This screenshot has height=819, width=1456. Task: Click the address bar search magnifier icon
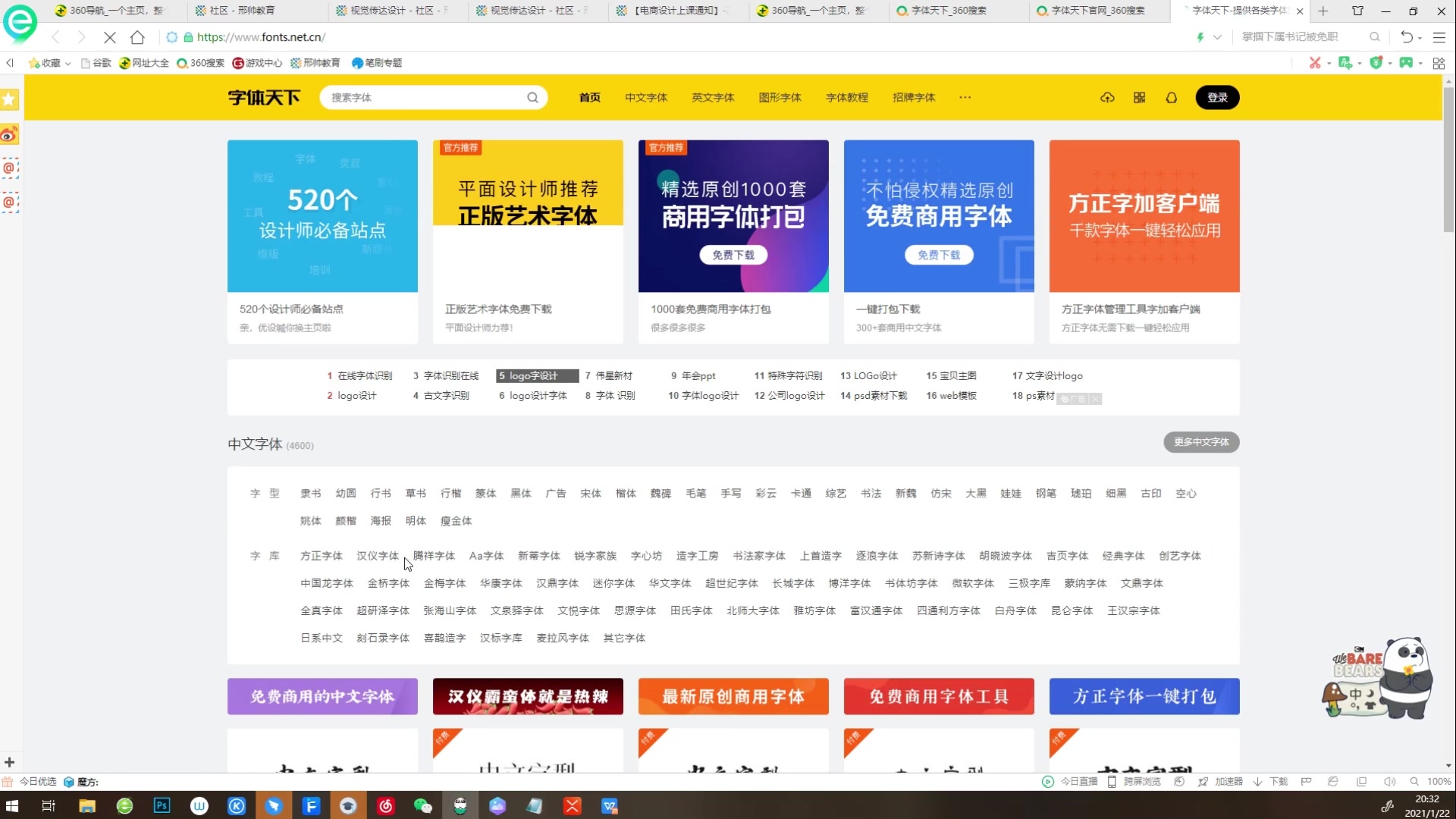(1374, 37)
